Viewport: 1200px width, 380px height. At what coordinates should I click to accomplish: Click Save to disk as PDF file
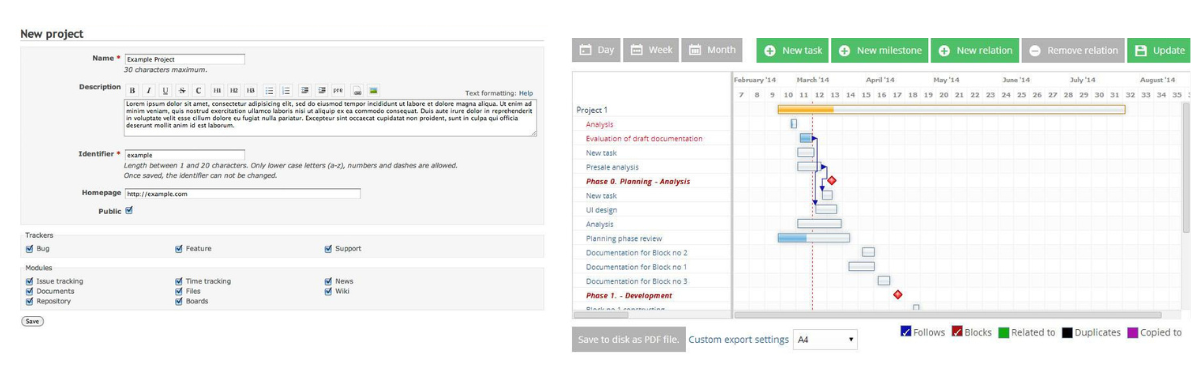(x=628, y=340)
